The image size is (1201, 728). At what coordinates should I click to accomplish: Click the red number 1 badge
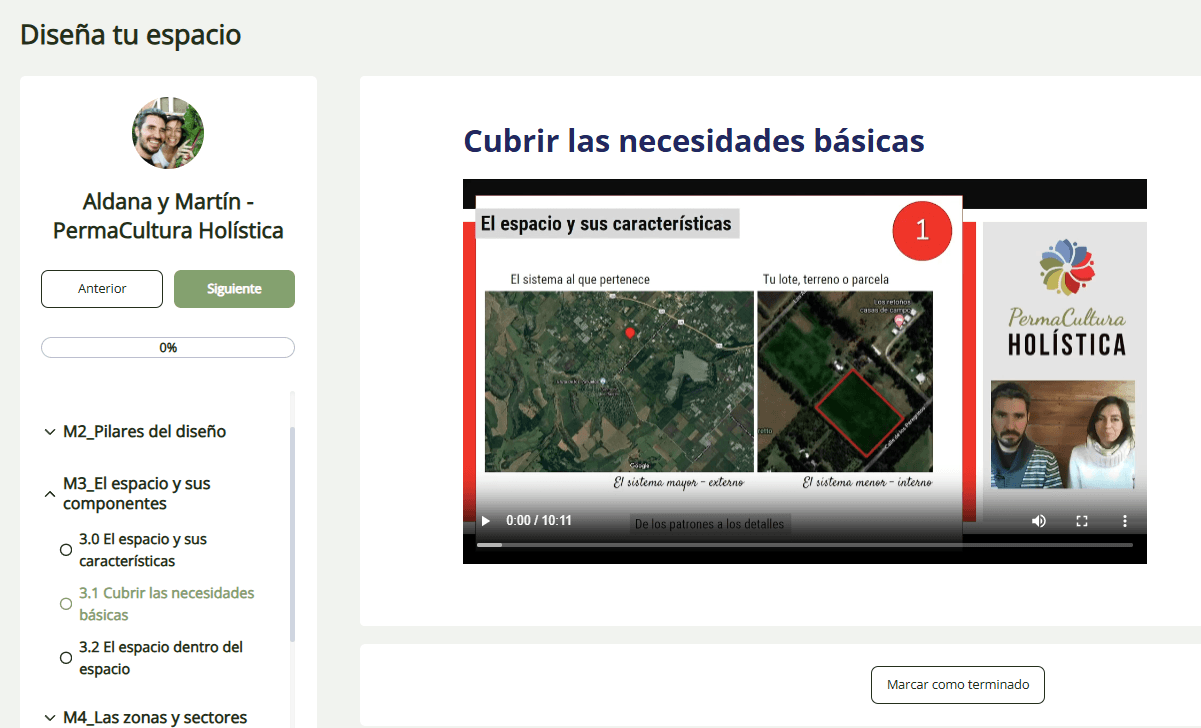click(x=921, y=229)
